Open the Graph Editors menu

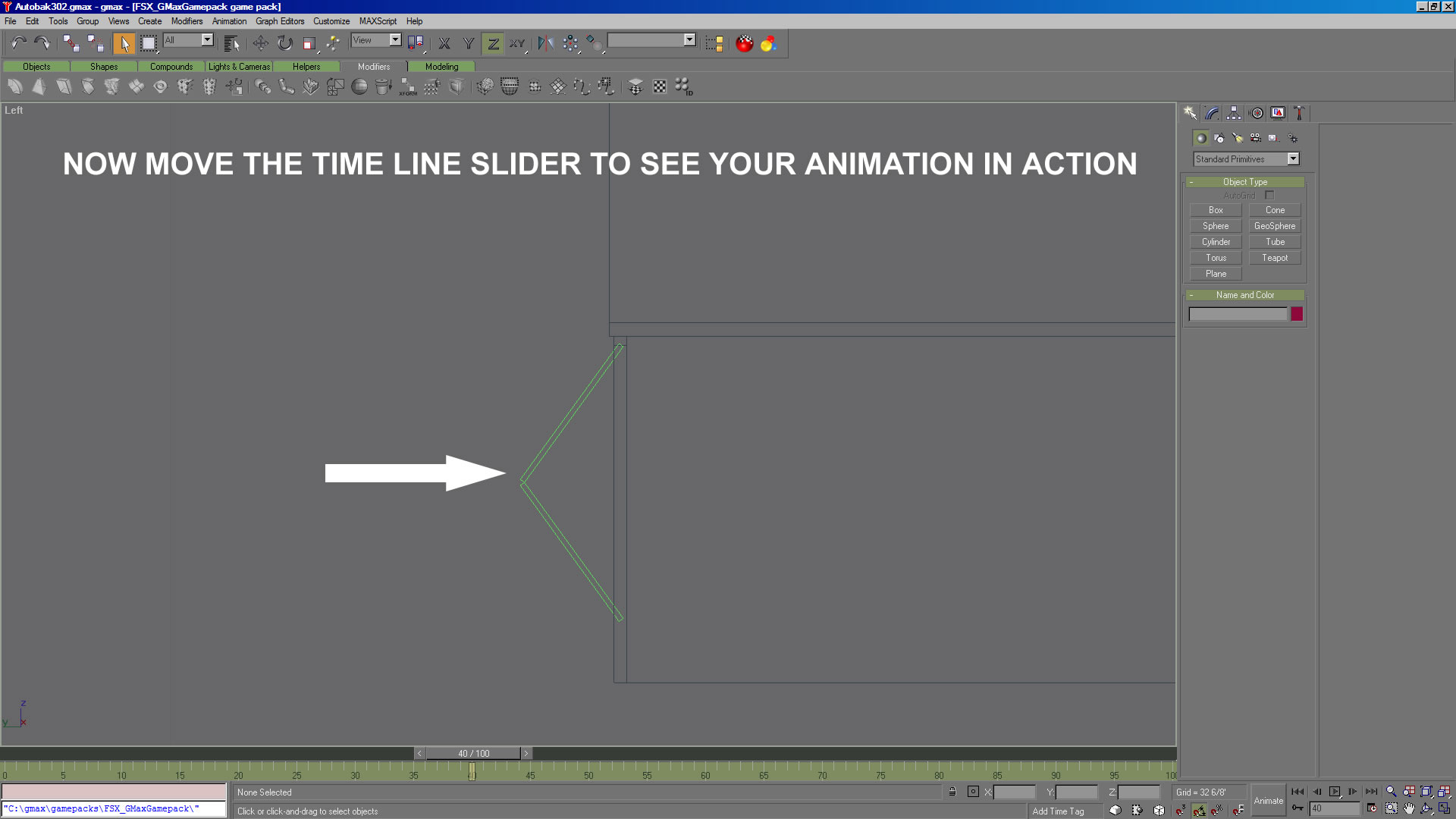(x=279, y=21)
